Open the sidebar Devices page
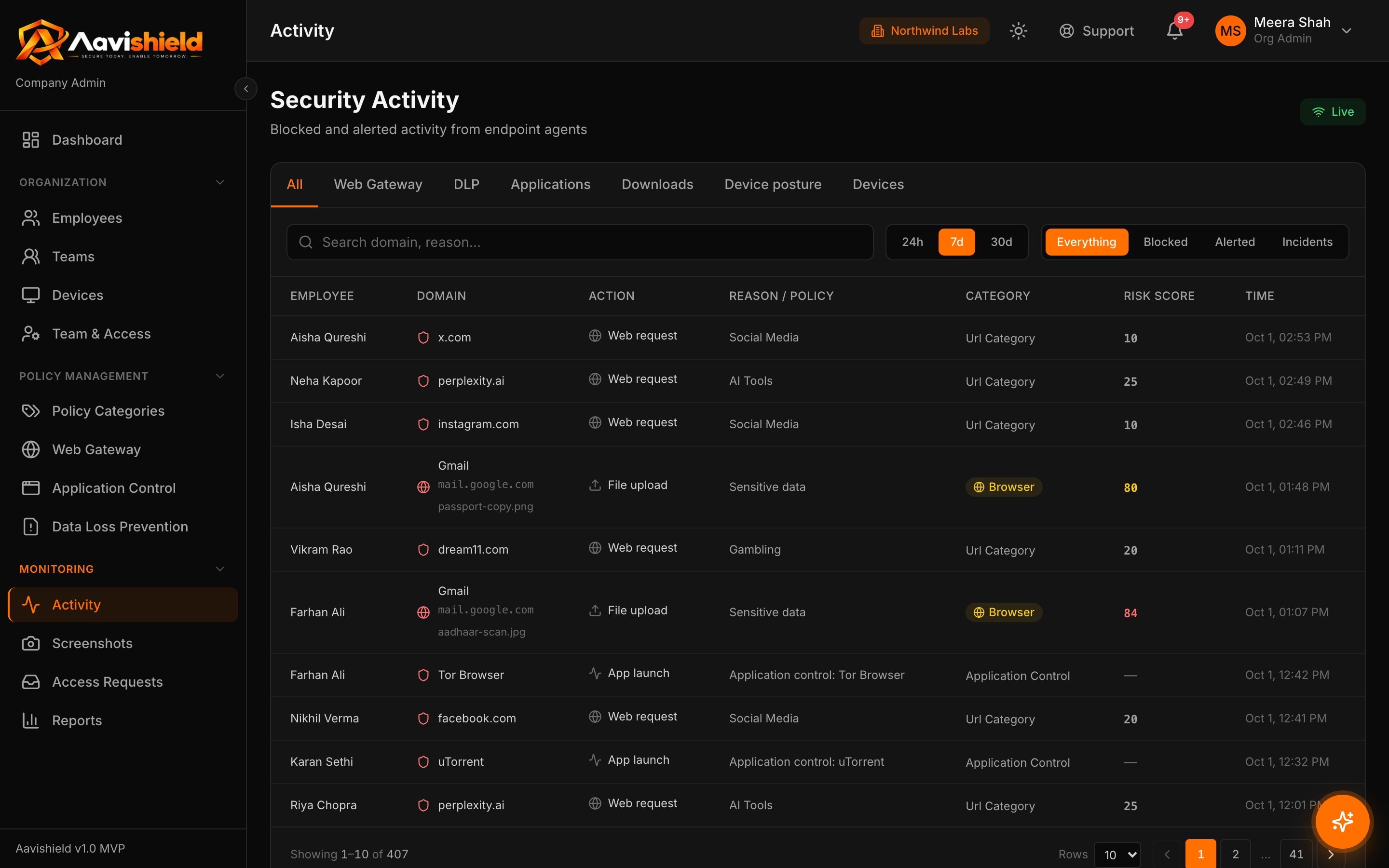1389x868 pixels. (x=123, y=295)
